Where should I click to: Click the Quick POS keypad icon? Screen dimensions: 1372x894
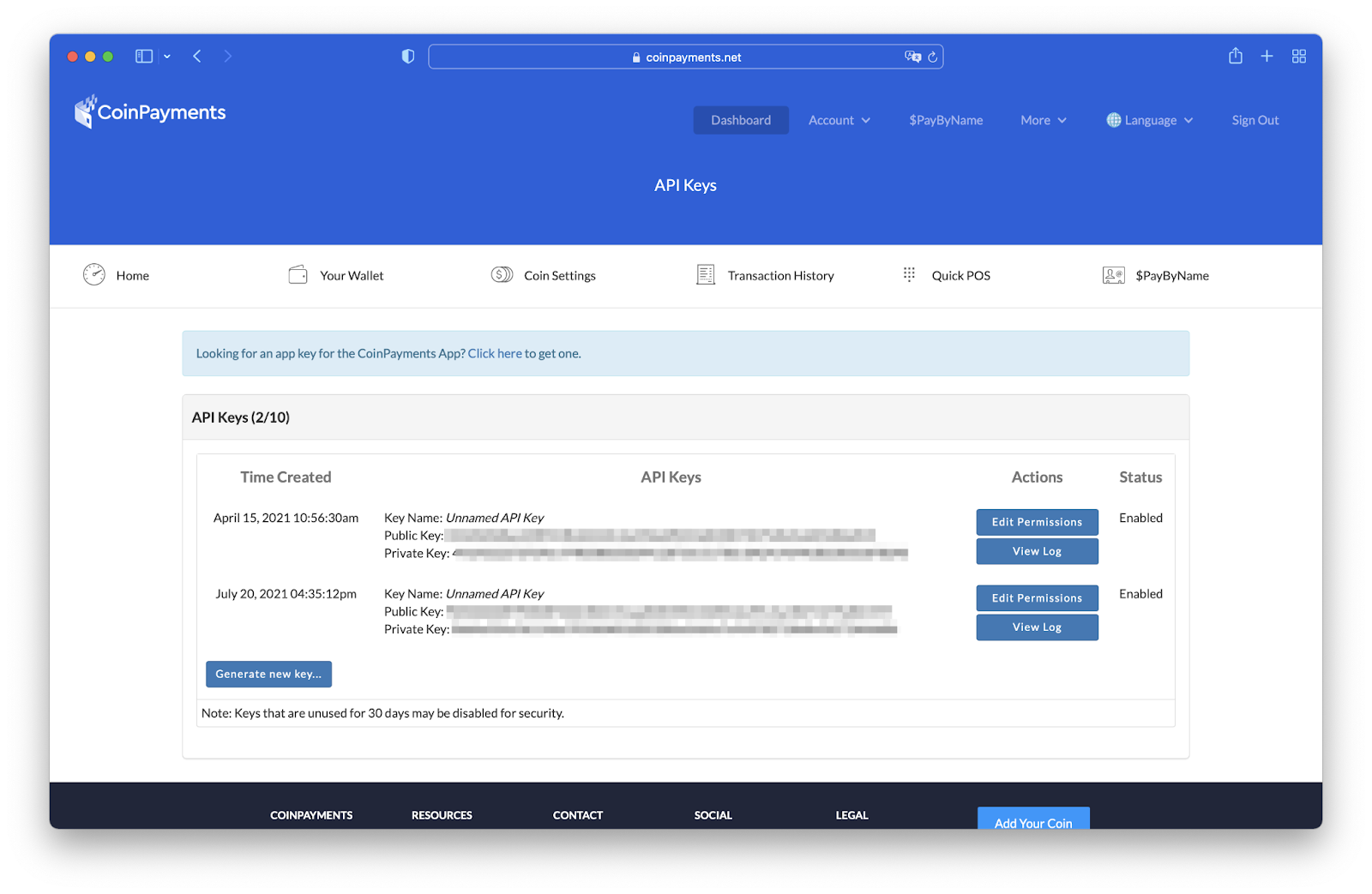pyautogui.click(x=909, y=274)
